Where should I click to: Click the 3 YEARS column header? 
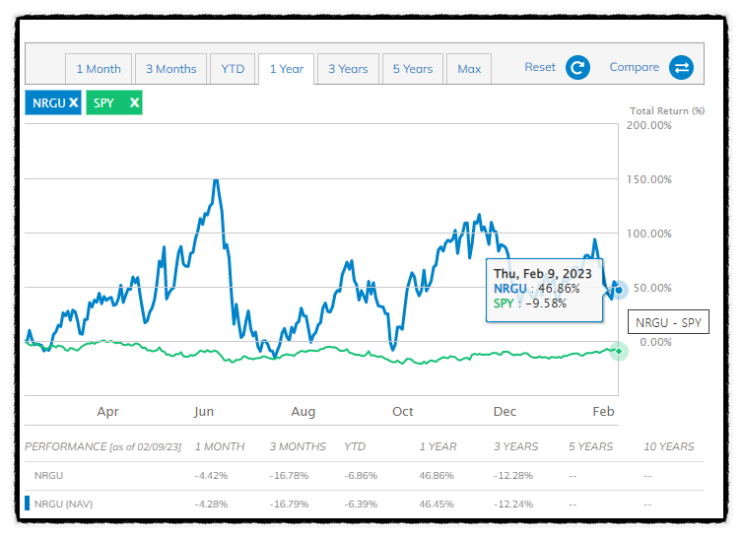tap(516, 447)
